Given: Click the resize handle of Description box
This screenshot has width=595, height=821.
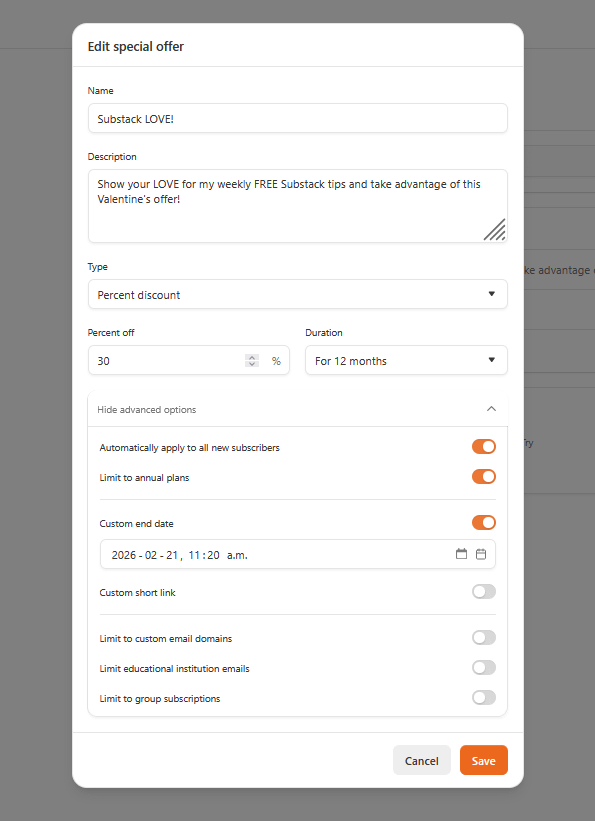Looking at the screenshot, I should (494, 230).
